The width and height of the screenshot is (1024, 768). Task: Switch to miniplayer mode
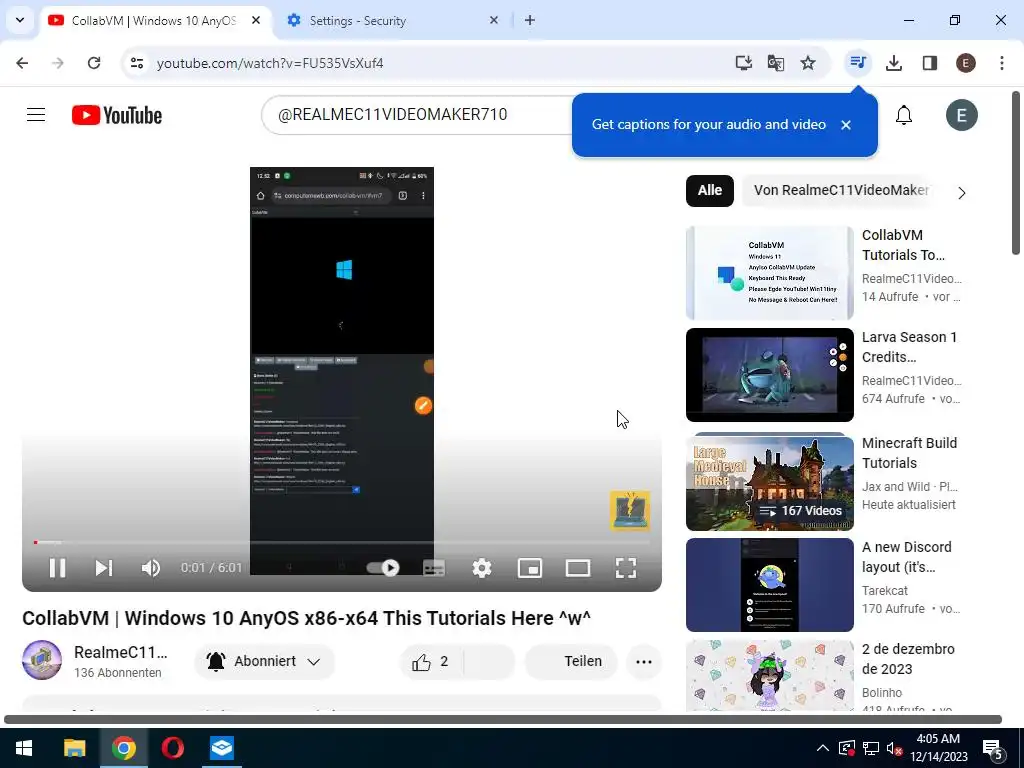pyautogui.click(x=530, y=568)
